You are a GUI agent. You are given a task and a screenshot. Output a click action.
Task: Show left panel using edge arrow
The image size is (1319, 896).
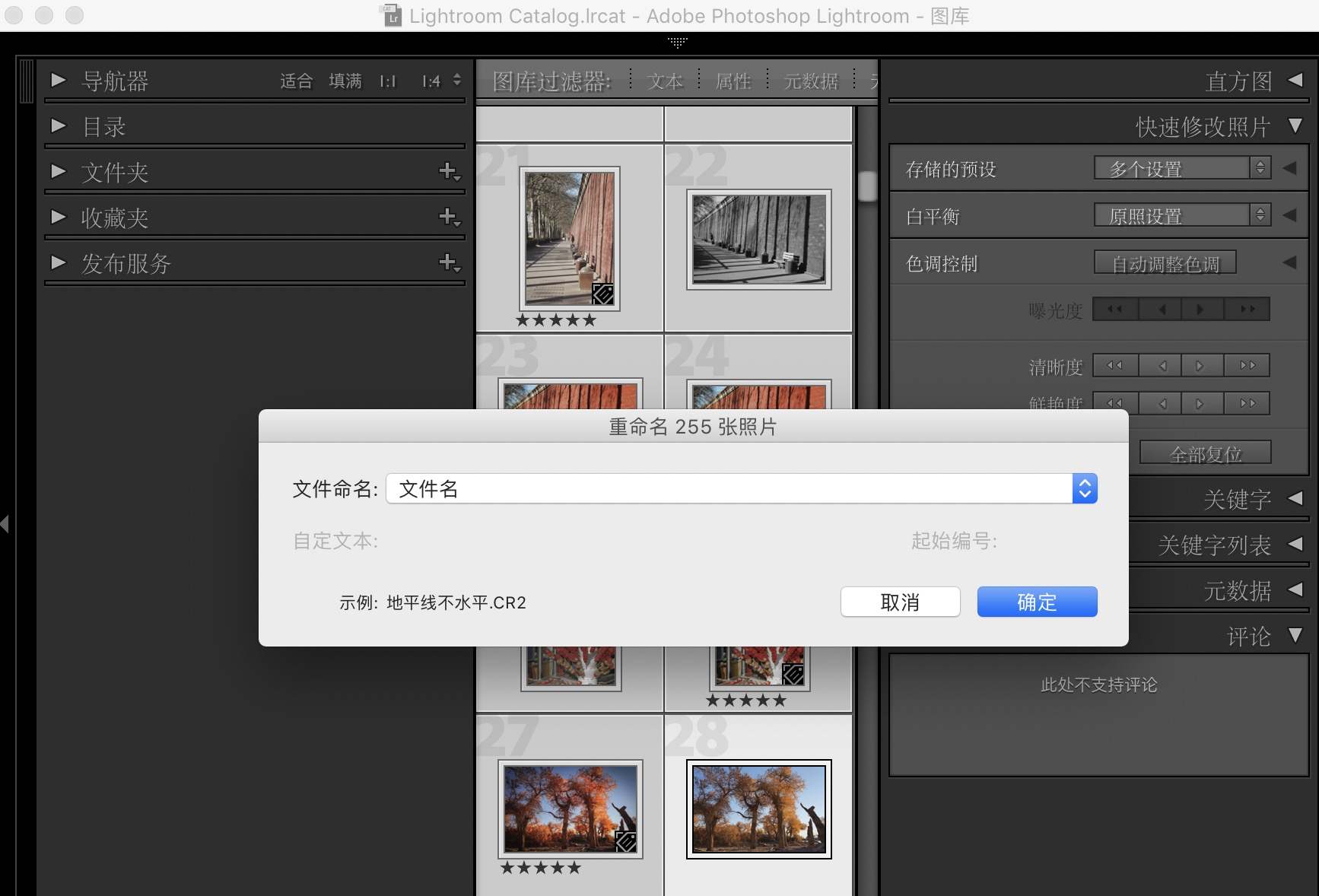pyautogui.click(x=5, y=523)
